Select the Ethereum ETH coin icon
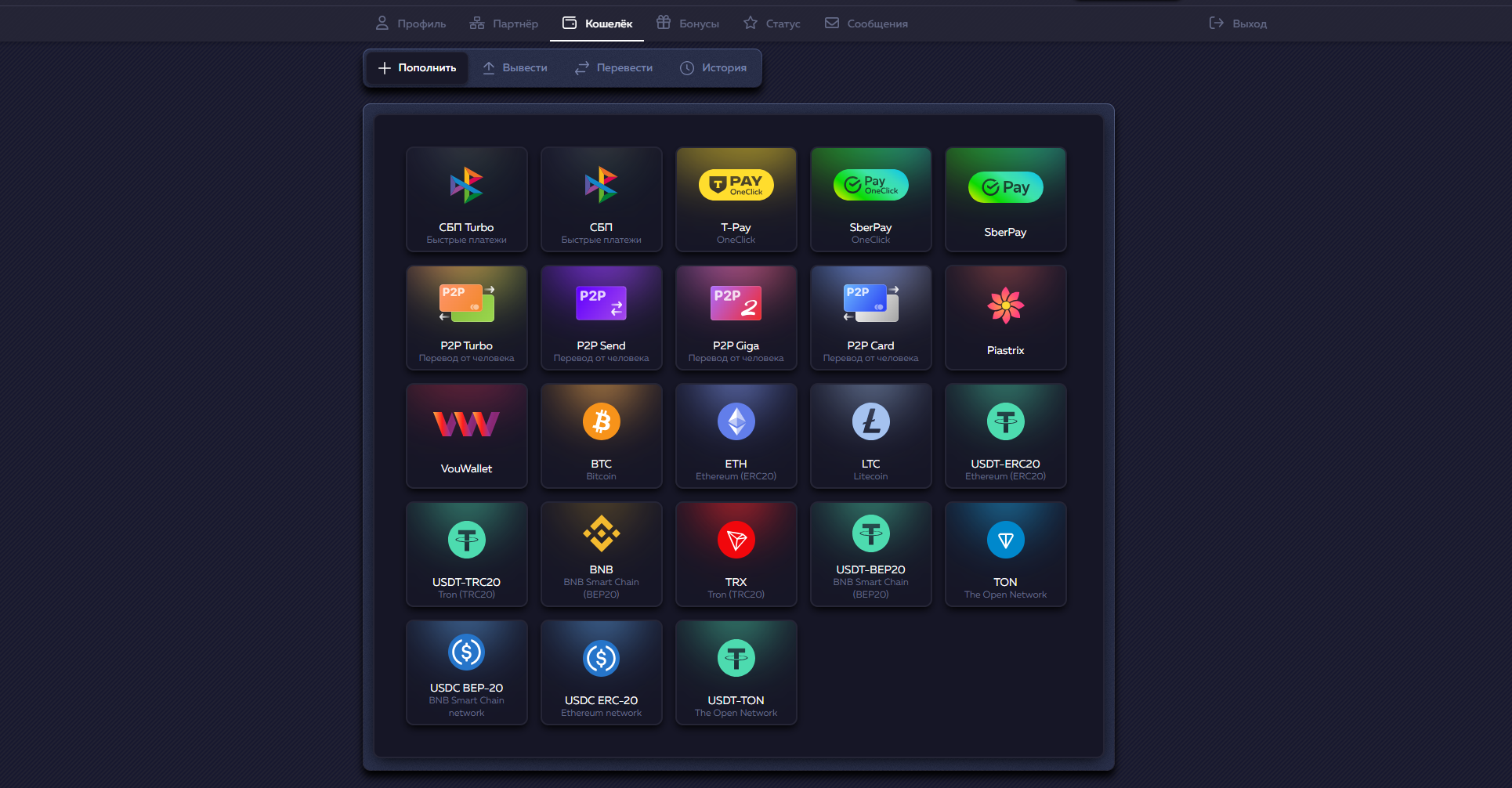Image resolution: width=1512 pixels, height=788 pixels. coord(736,421)
